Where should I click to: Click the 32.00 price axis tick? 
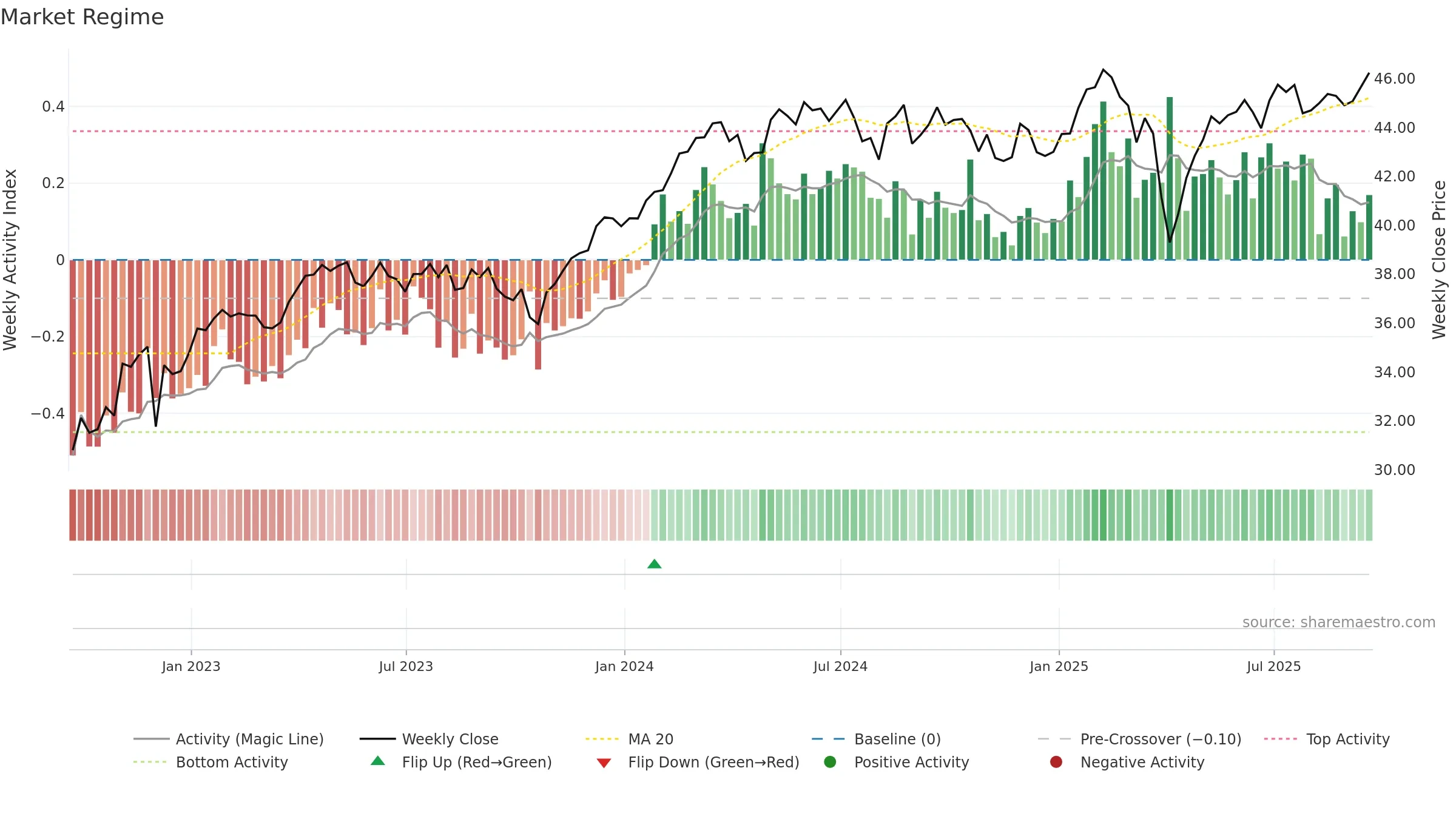point(1394,421)
